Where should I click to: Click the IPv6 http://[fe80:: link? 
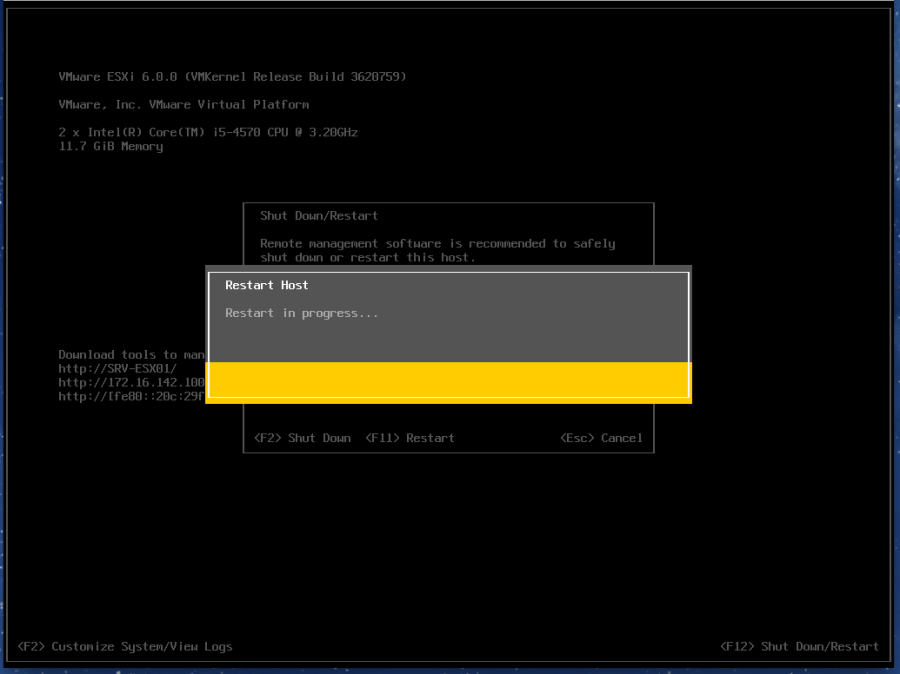[x=131, y=396]
